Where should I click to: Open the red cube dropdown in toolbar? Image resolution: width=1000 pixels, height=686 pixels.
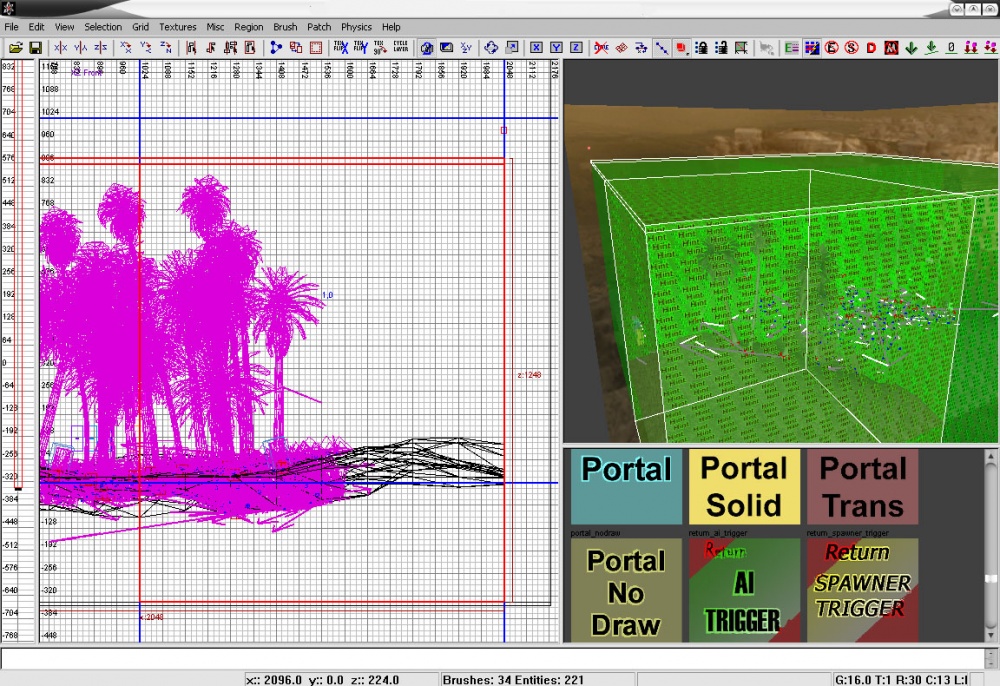(x=682, y=48)
